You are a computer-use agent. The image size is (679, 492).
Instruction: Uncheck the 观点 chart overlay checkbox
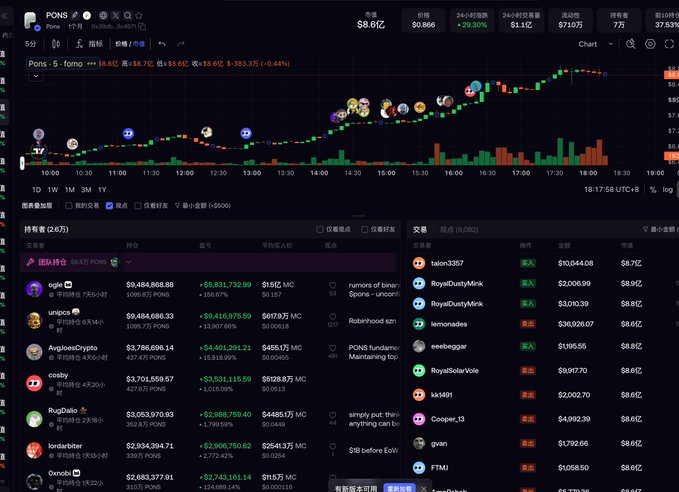[109, 206]
